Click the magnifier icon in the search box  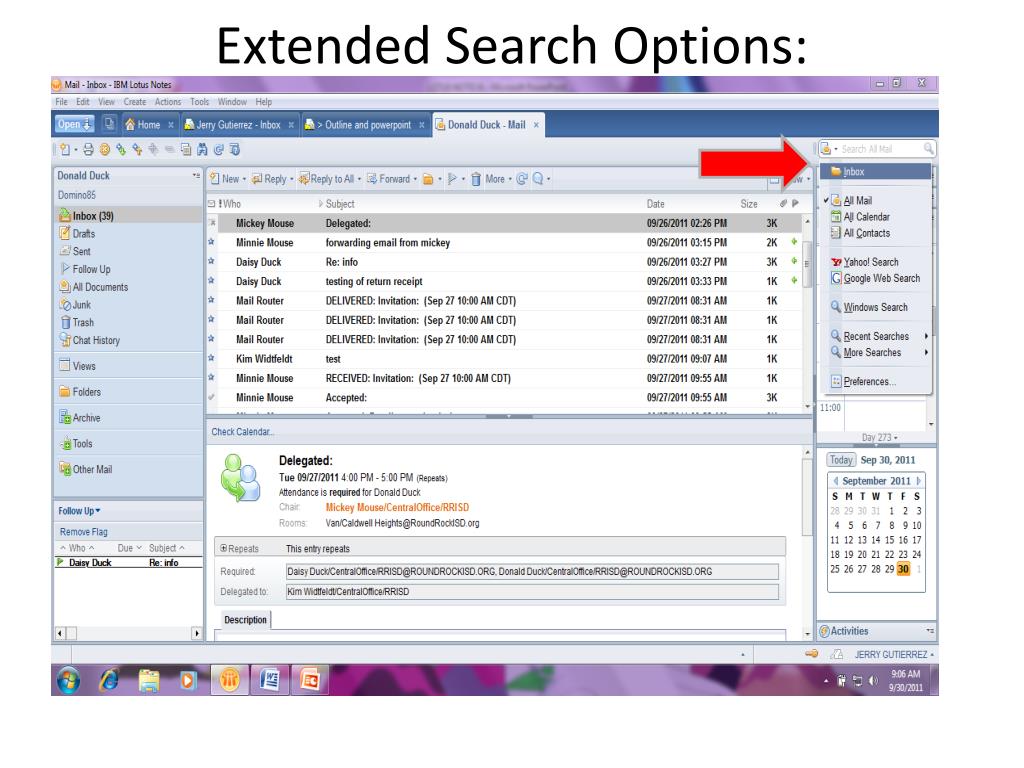(x=928, y=149)
